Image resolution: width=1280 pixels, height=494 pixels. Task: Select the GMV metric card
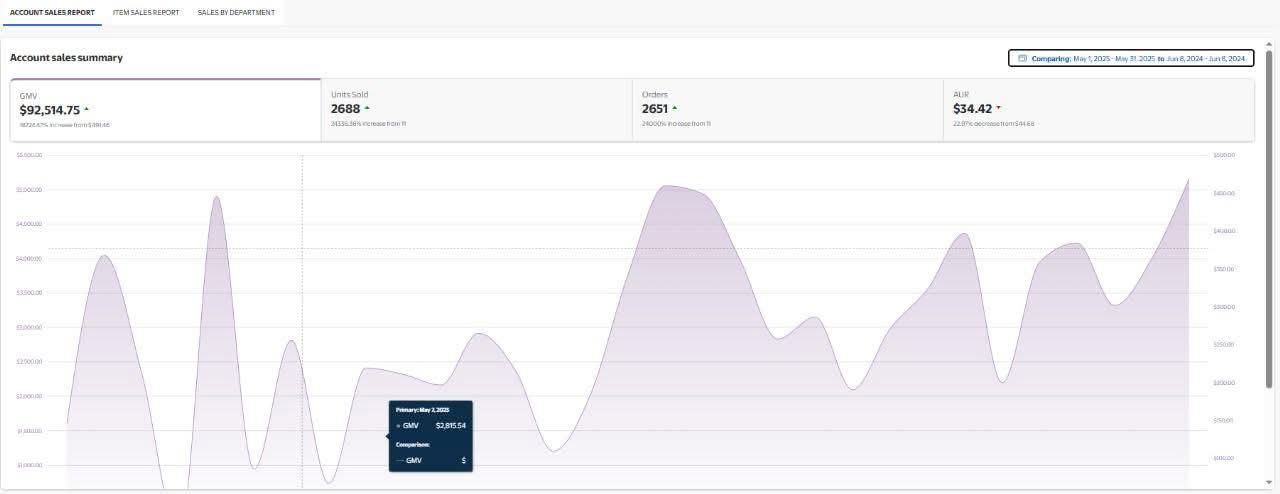point(165,110)
